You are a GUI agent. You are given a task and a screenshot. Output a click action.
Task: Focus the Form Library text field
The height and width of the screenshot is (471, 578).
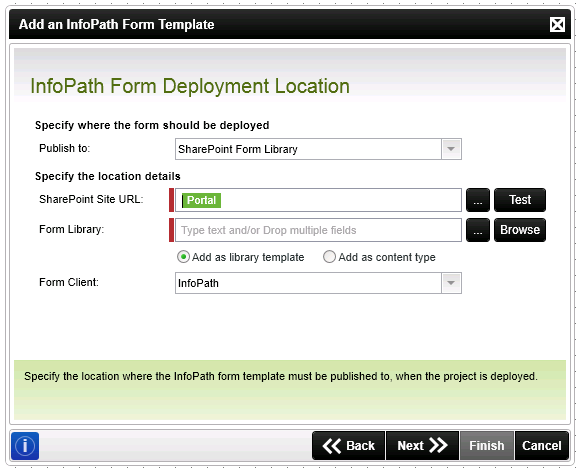coord(318,230)
